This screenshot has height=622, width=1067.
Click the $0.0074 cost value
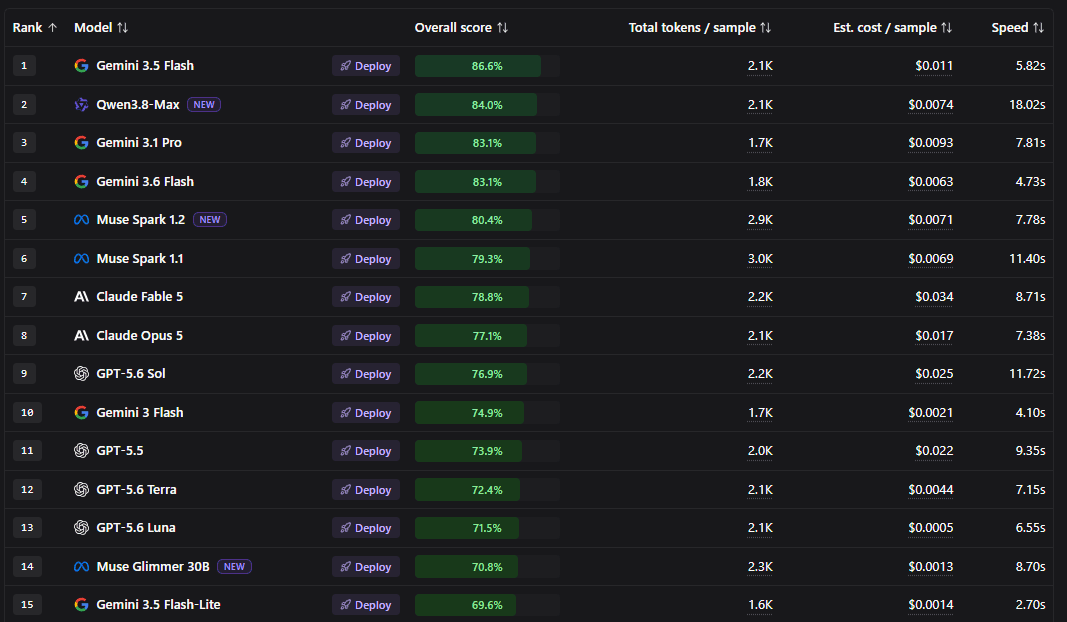click(x=930, y=105)
